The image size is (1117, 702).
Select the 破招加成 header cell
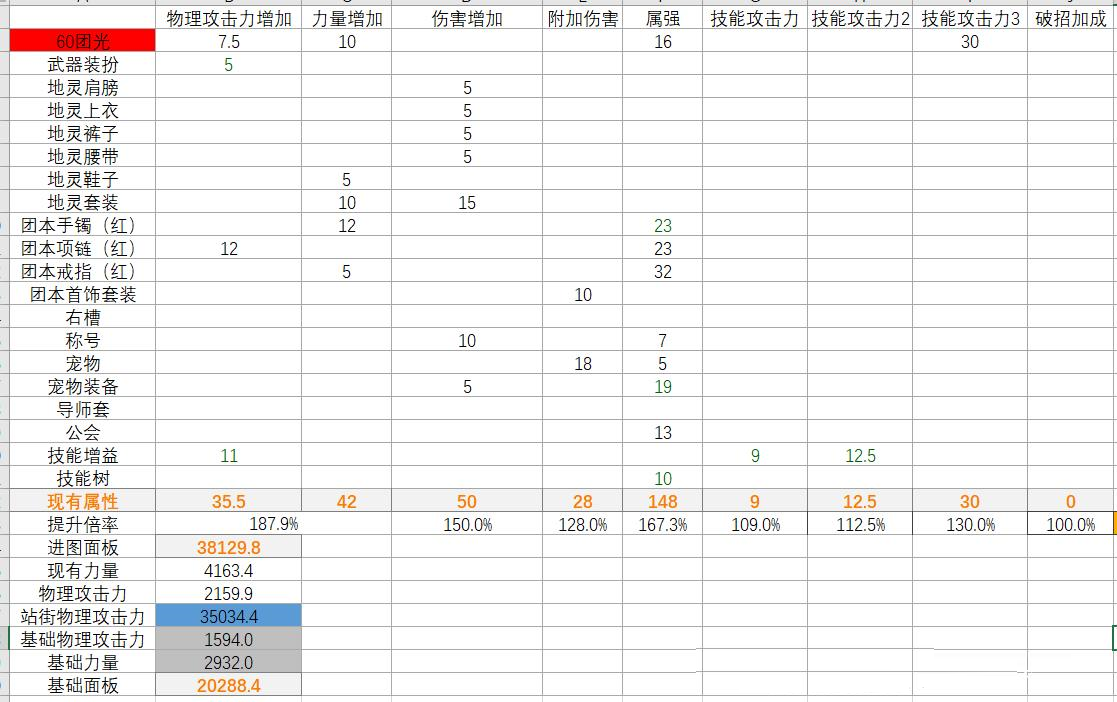point(1071,18)
